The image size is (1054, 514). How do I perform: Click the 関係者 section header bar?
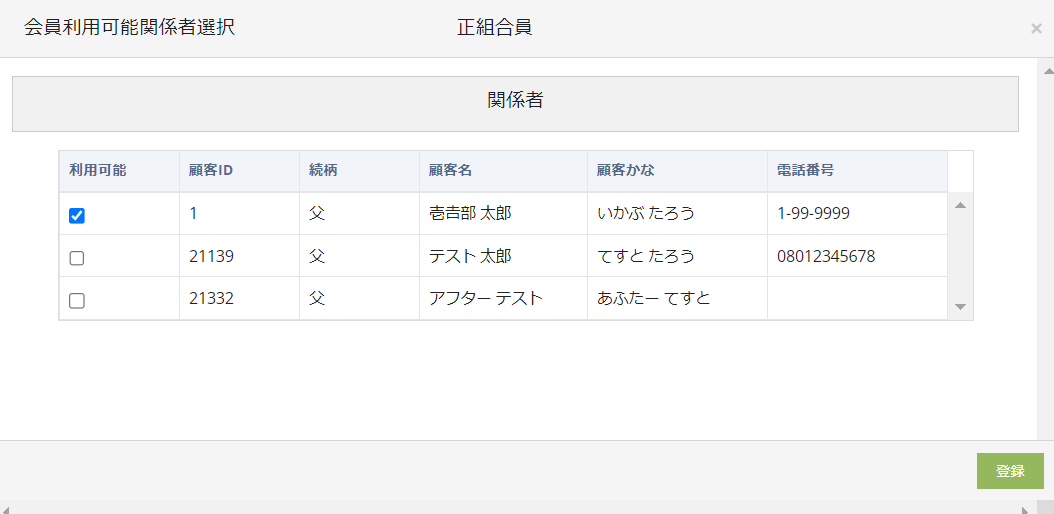coord(515,101)
